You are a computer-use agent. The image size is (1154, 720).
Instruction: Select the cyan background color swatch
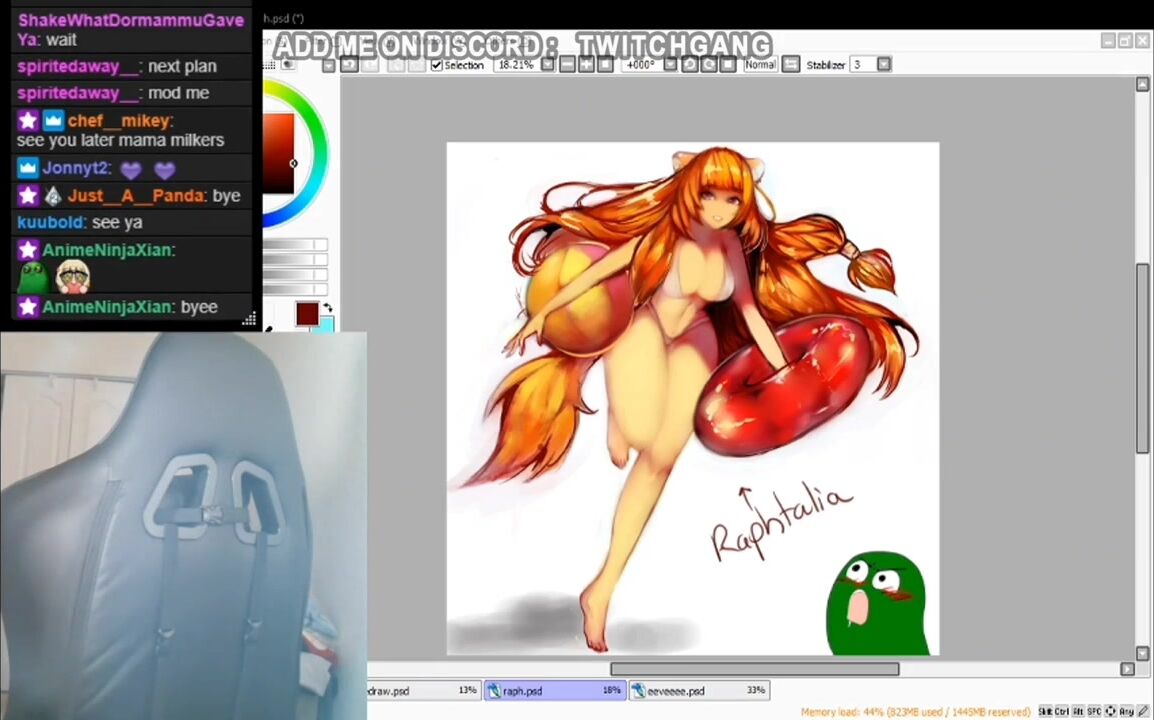(327, 325)
